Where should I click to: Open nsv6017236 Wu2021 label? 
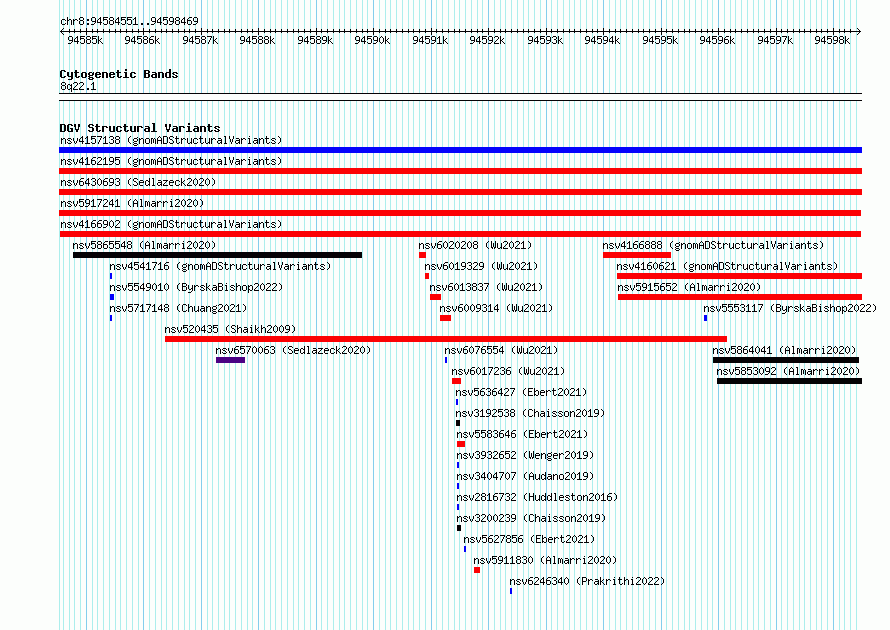508,371
